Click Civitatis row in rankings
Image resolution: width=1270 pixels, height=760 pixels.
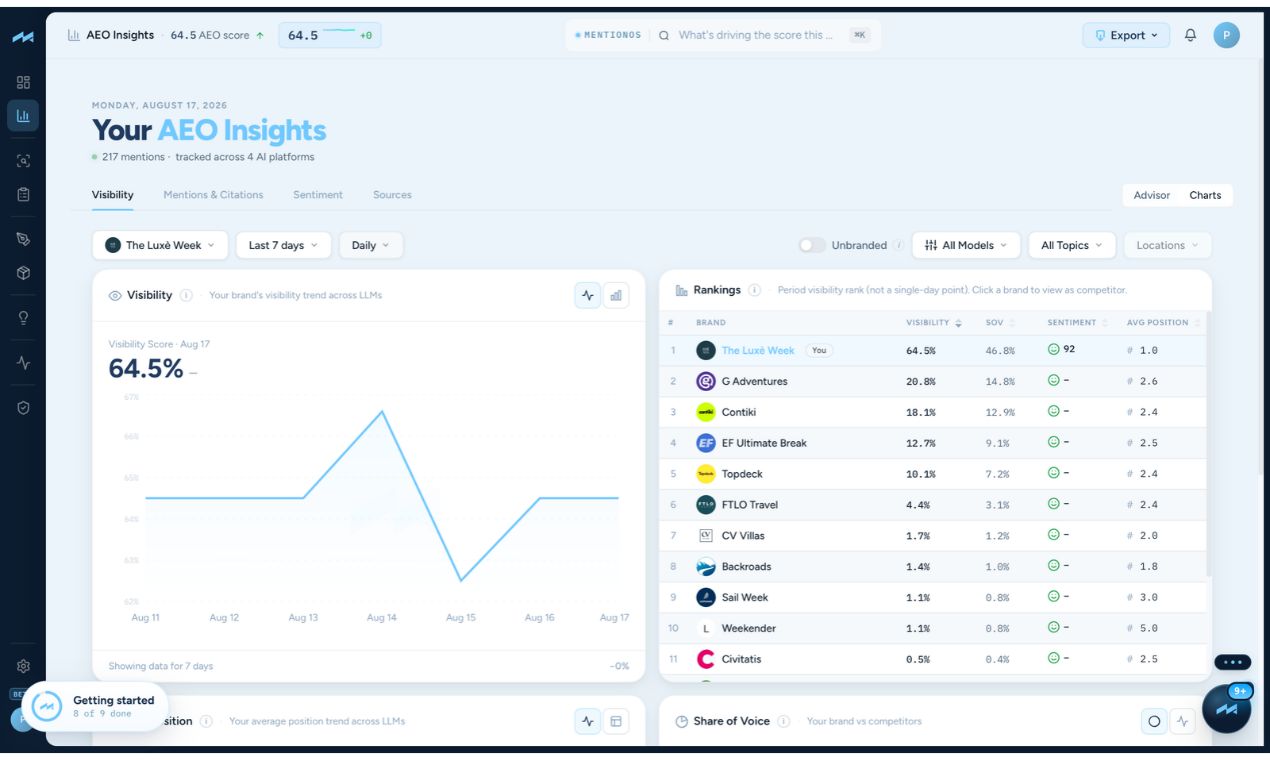click(933, 659)
